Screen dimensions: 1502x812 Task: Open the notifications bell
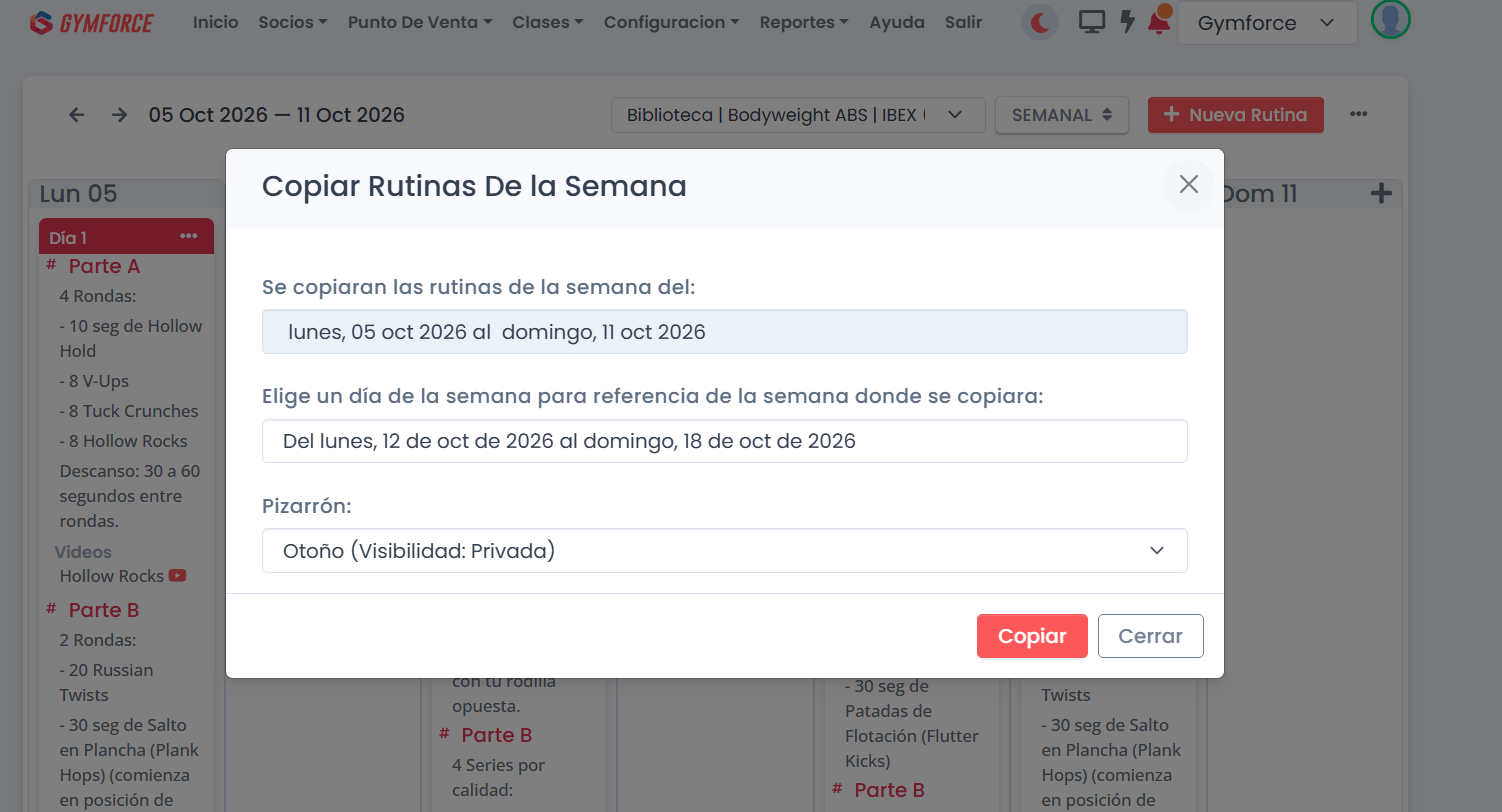1159,21
